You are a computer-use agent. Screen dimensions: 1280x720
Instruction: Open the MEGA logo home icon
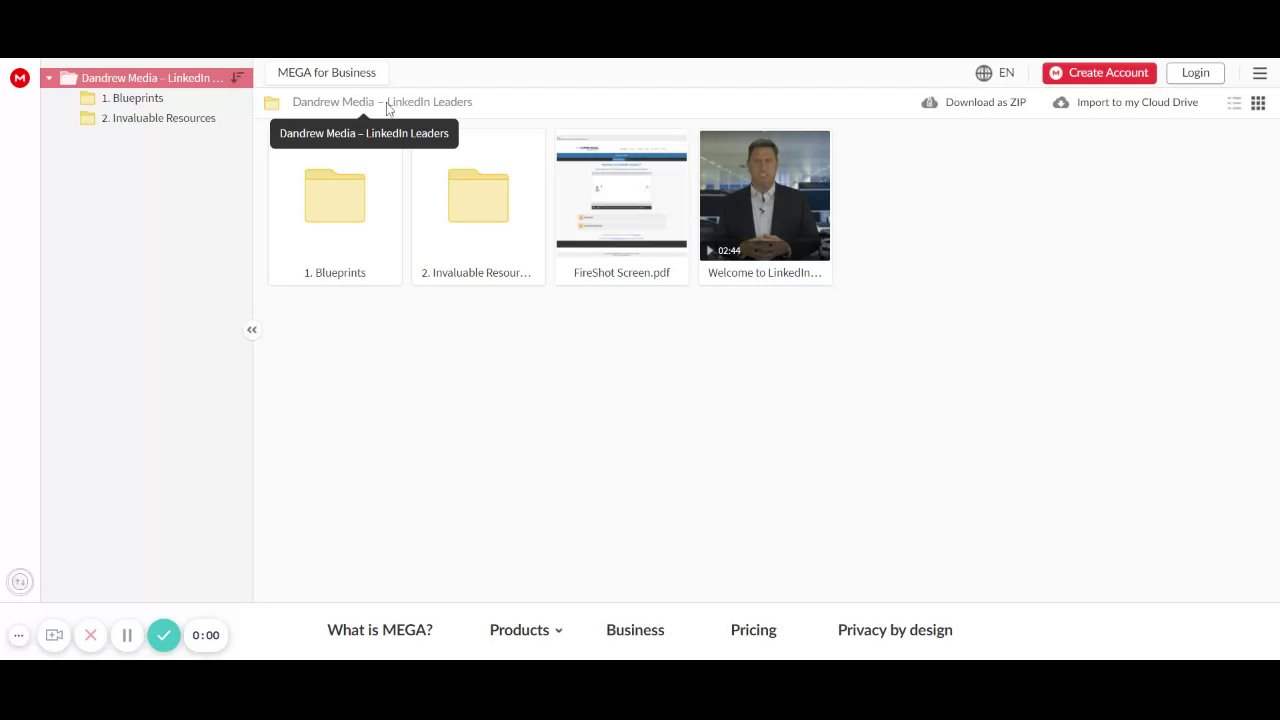[x=20, y=78]
